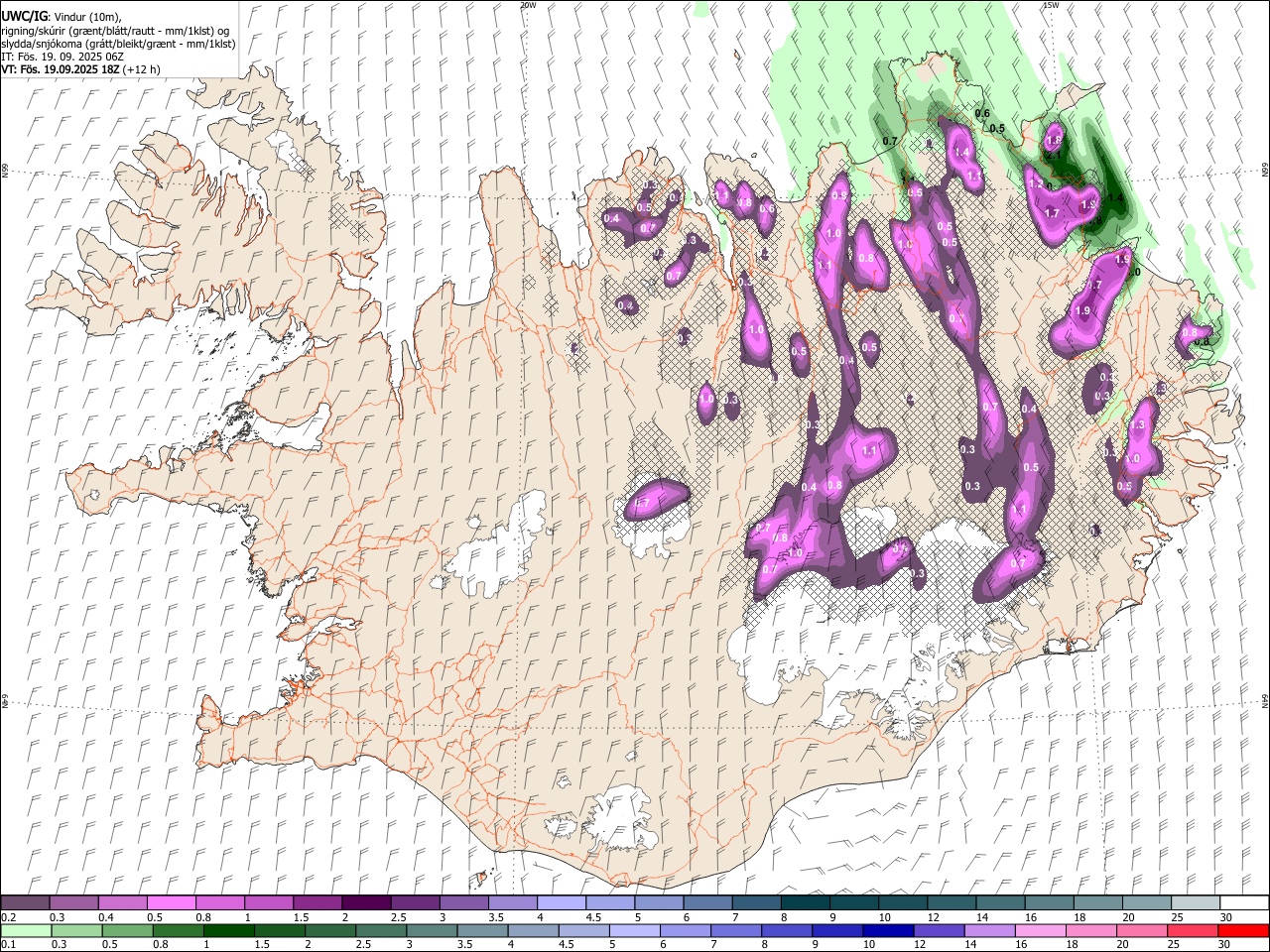This screenshot has width=1270, height=952.
Task: Click the 'VT: Fös. 19.09.2025 18Z (+12 h)' line
Action: (x=80, y=69)
